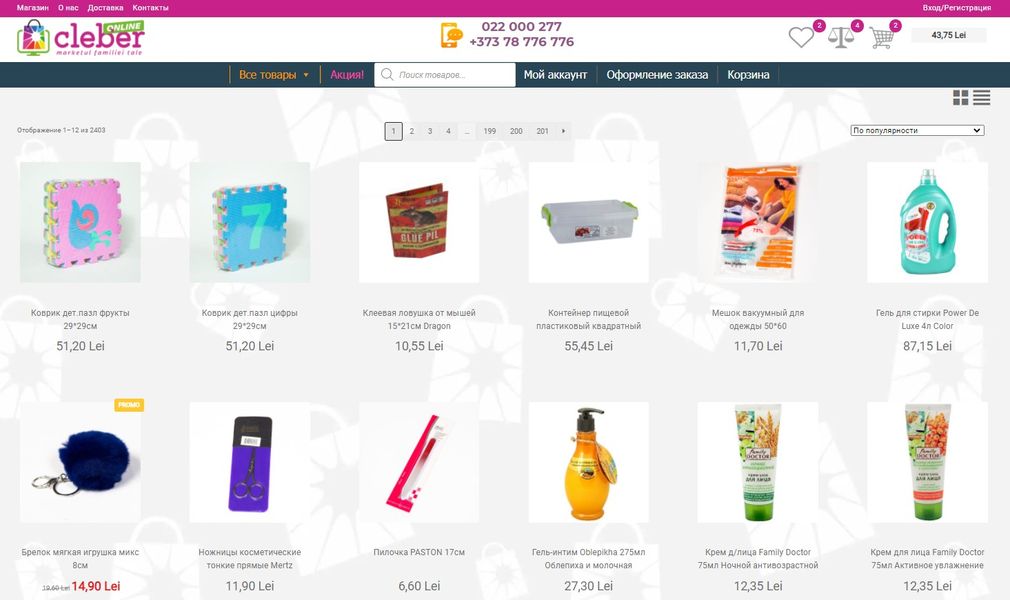The image size is (1010, 600).
Task: Switch to list view layout
Action: (982, 98)
